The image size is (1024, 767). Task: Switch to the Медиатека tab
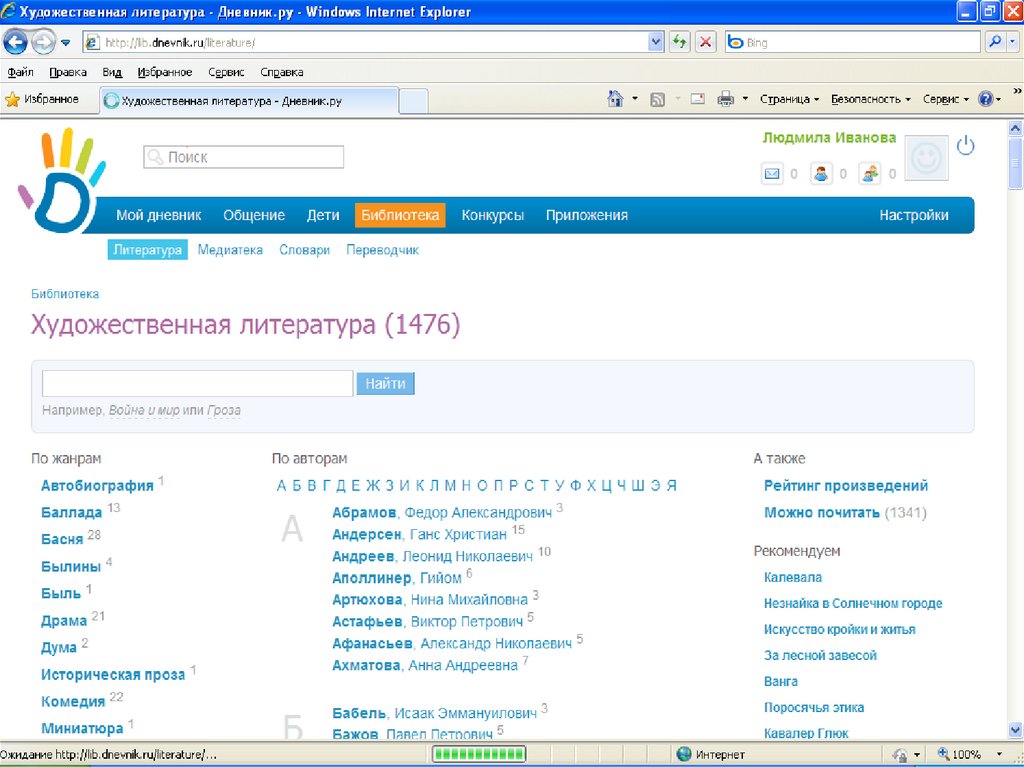230,250
